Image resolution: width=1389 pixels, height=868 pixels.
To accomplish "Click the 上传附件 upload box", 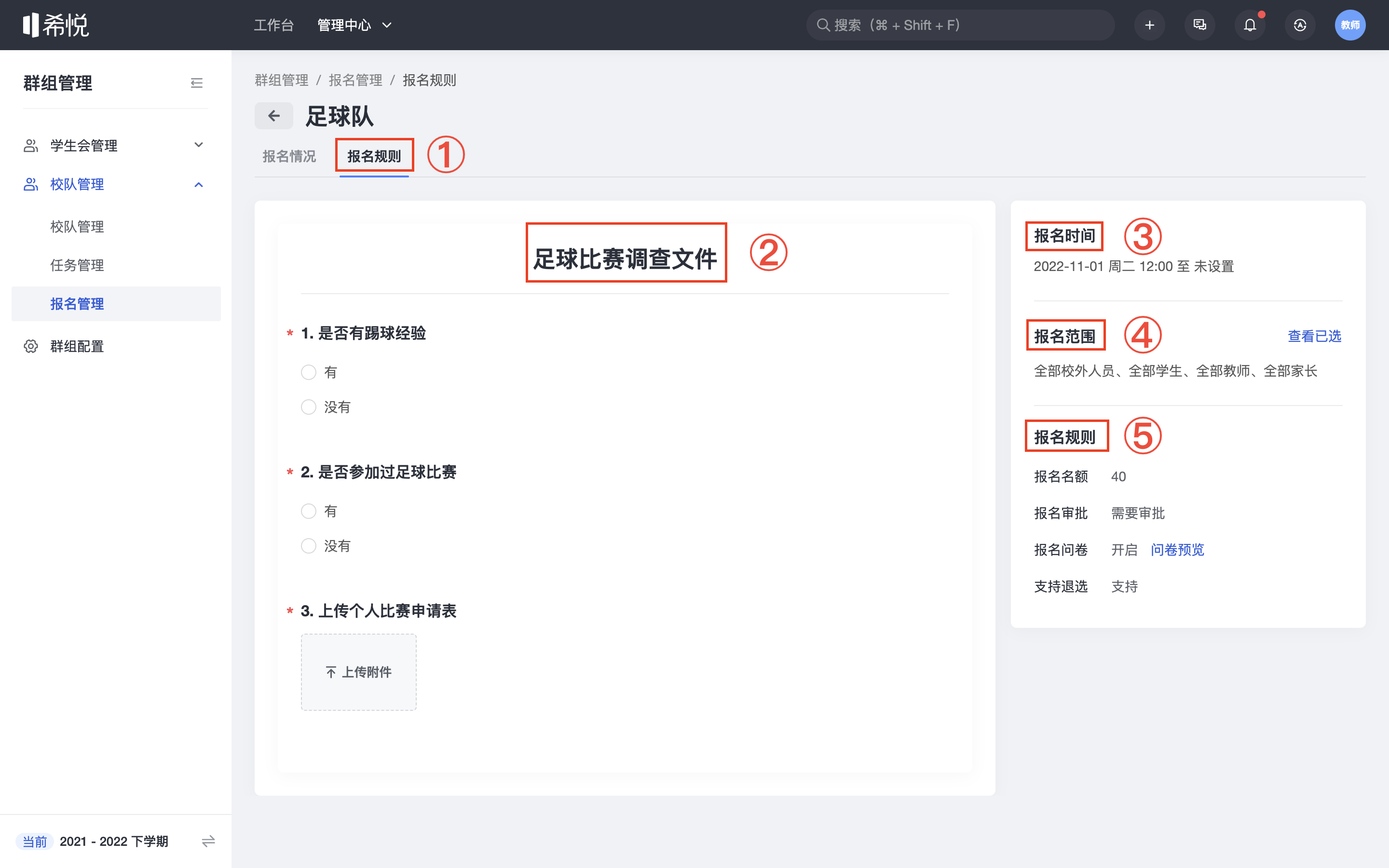I will (359, 672).
